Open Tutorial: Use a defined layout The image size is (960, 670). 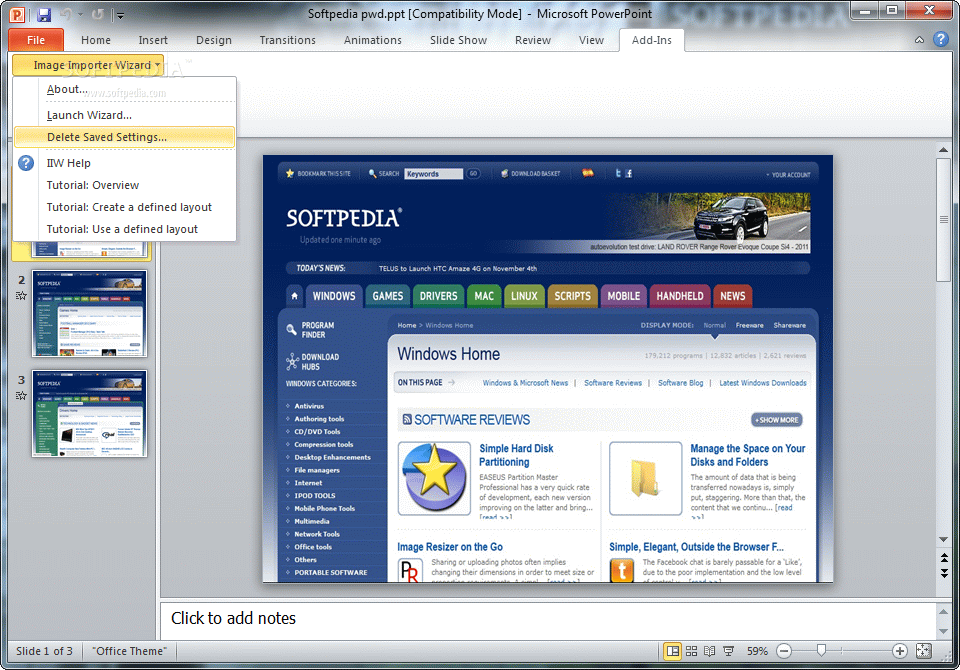125,229
